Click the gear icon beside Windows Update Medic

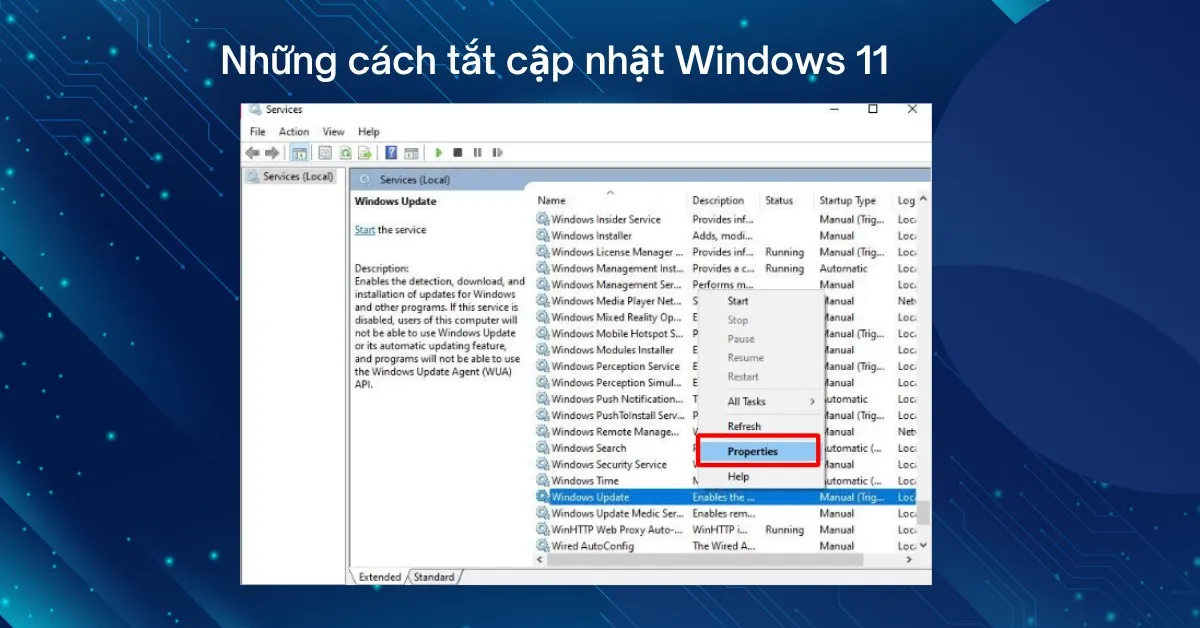[543, 513]
